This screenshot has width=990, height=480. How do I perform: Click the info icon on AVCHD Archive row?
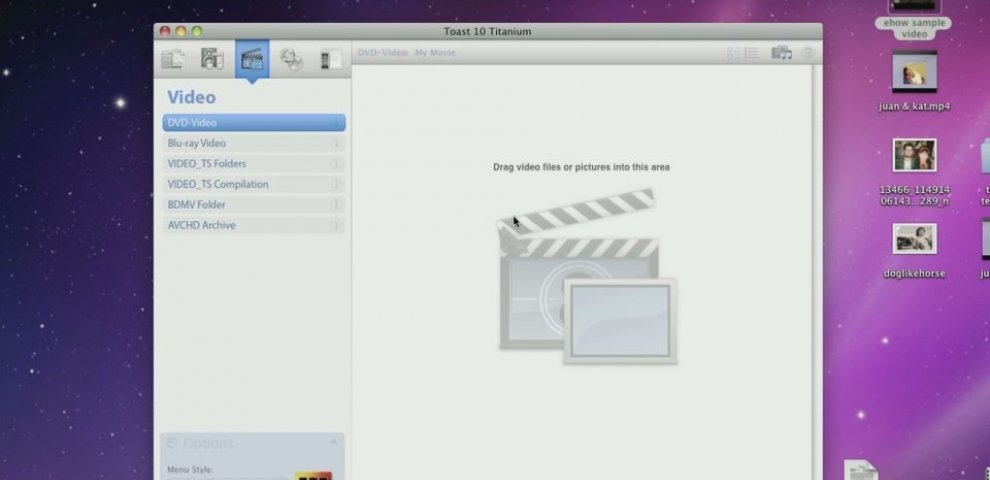pos(336,225)
